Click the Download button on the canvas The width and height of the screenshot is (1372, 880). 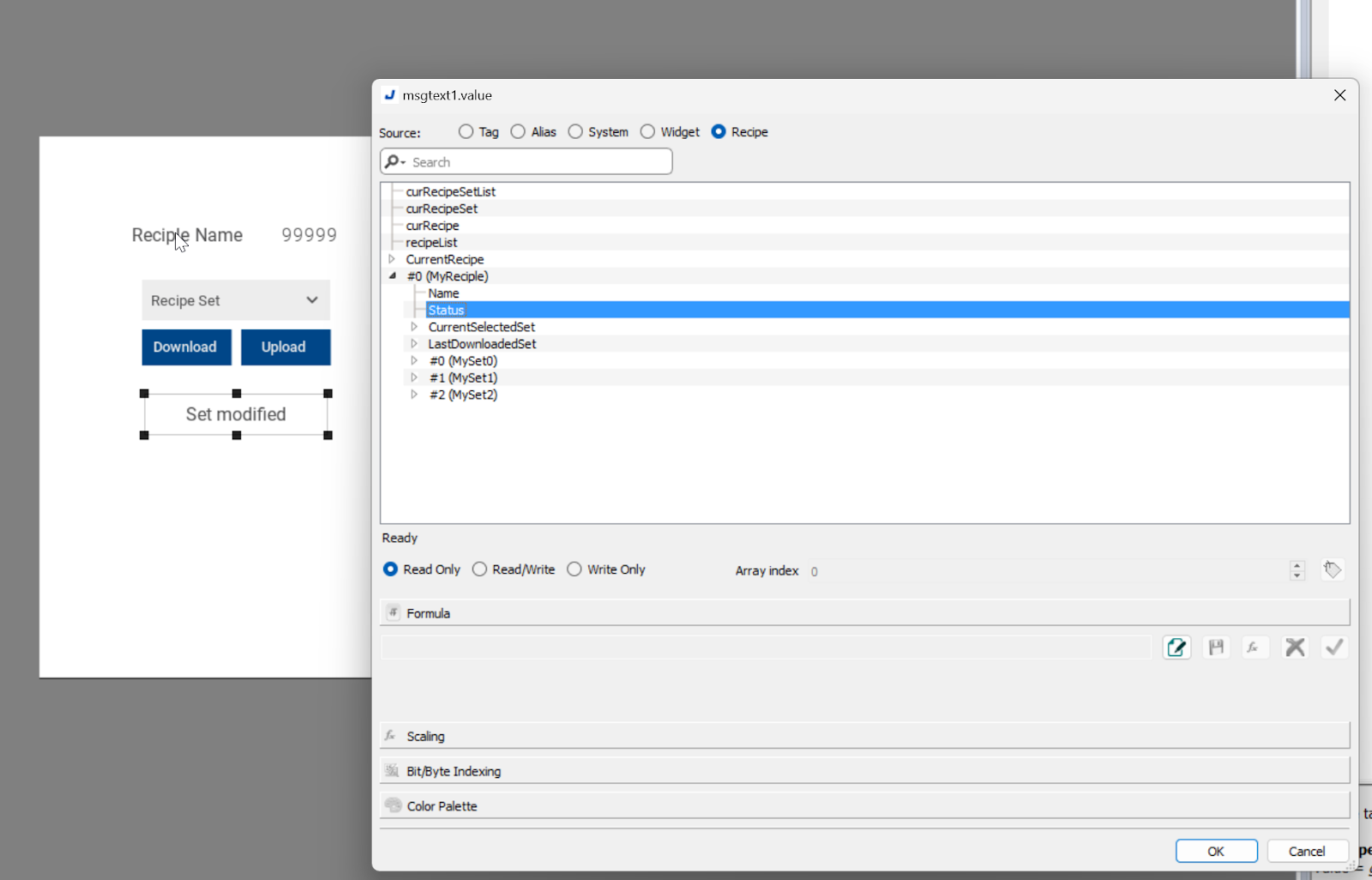coord(186,347)
